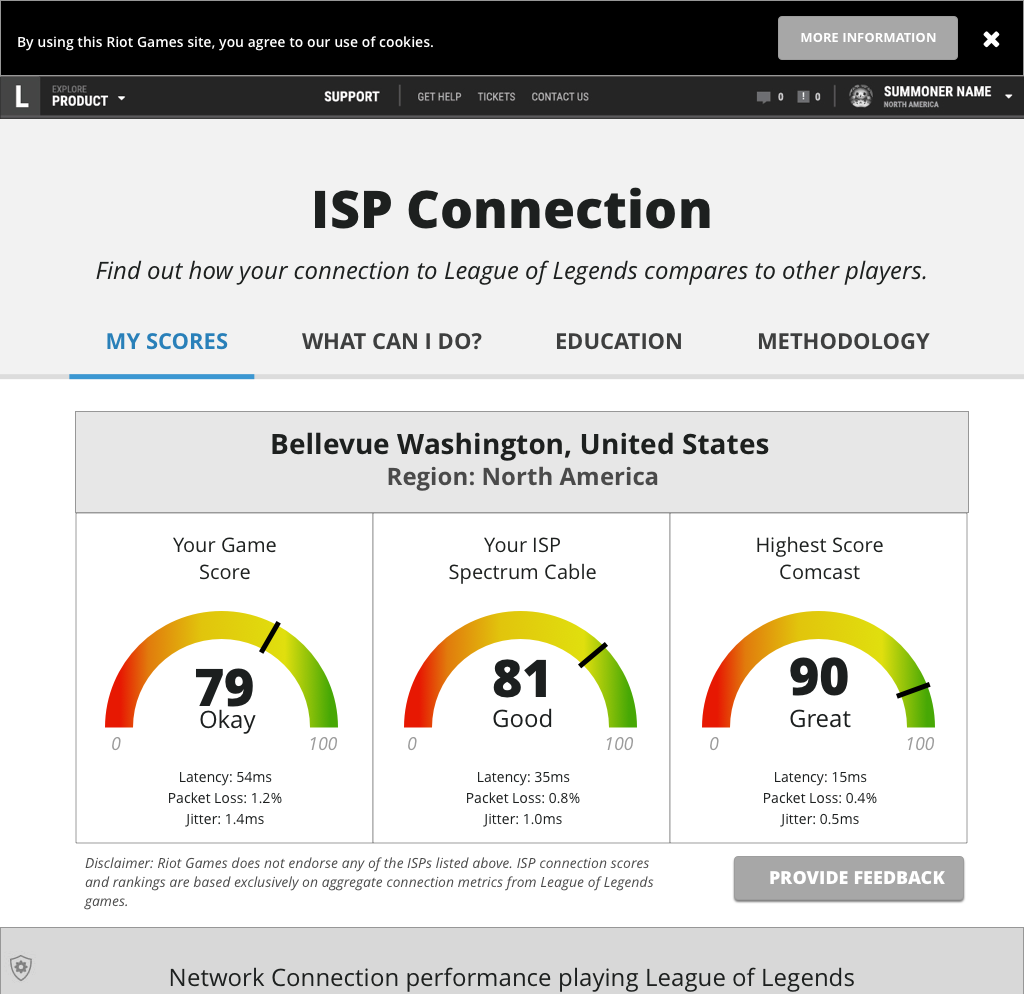This screenshot has width=1024, height=994.
Task: Click the Jitter: 1.0ms value
Action: (522, 819)
